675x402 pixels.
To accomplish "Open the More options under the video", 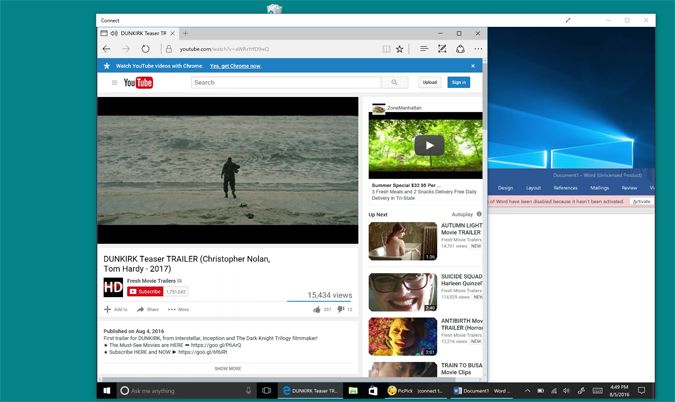I will point(178,309).
